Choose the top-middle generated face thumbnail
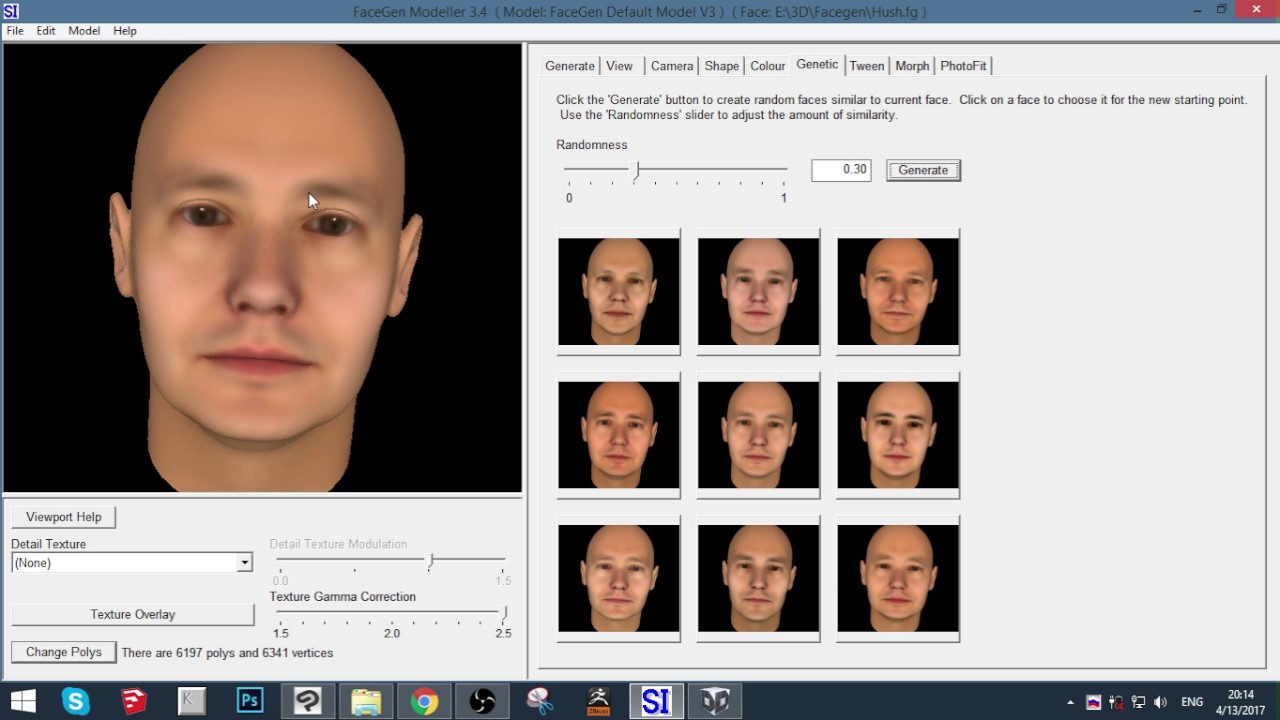The width and height of the screenshot is (1280, 720). point(758,292)
